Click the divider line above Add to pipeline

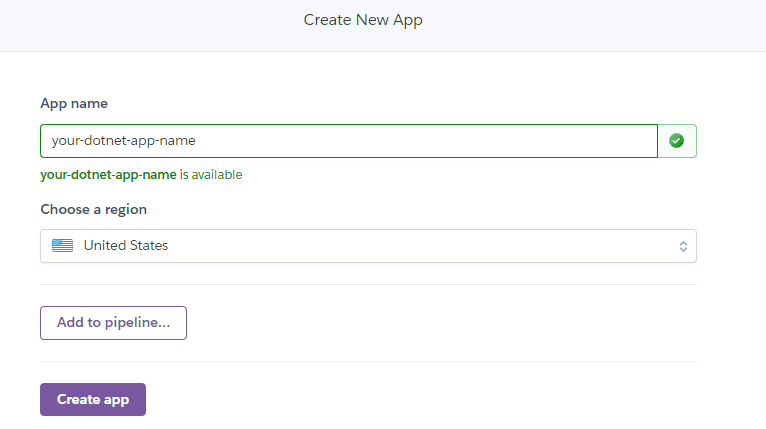tap(368, 284)
